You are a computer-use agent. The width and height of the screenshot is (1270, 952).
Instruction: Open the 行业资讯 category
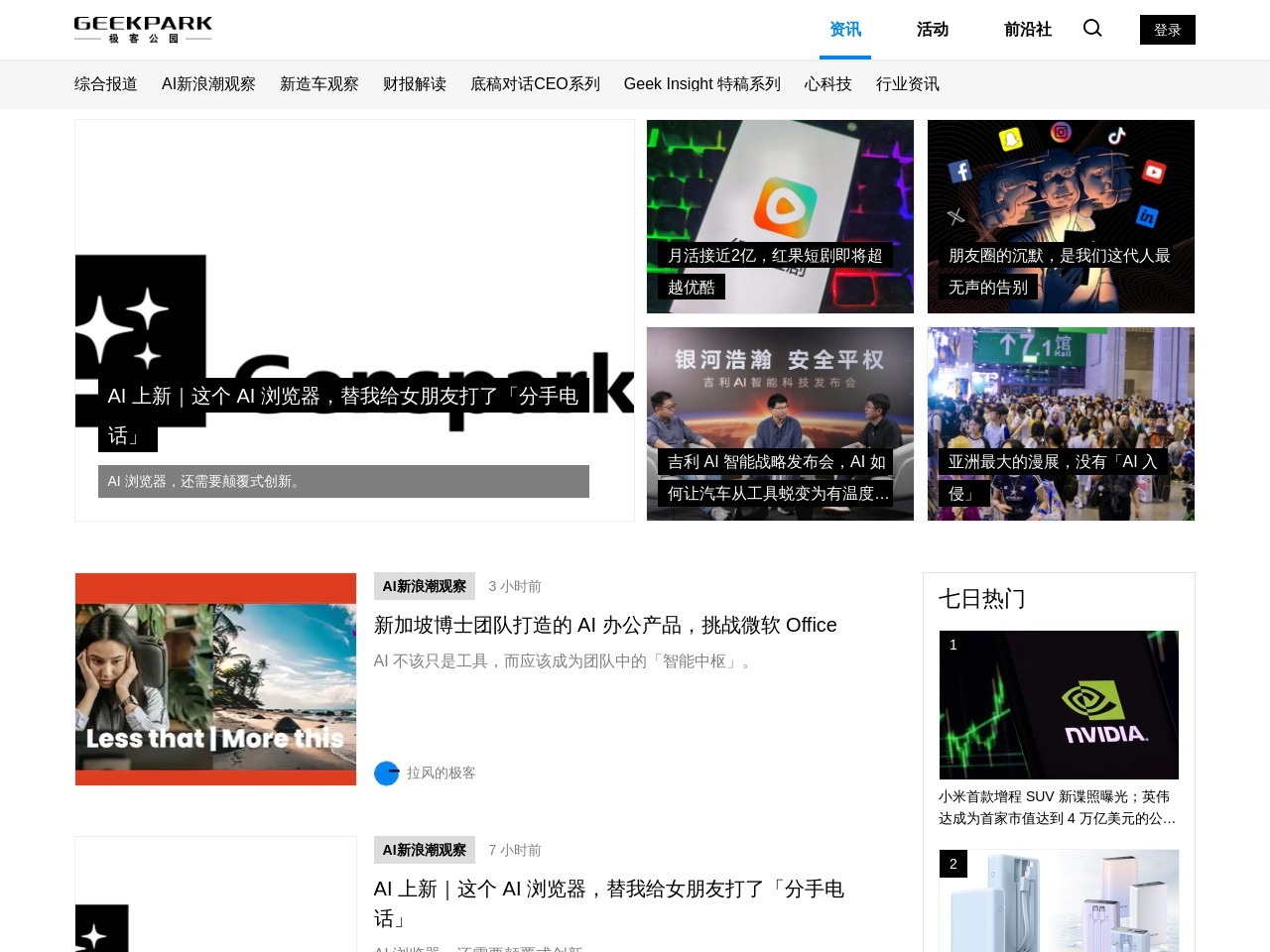pyautogui.click(x=906, y=84)
